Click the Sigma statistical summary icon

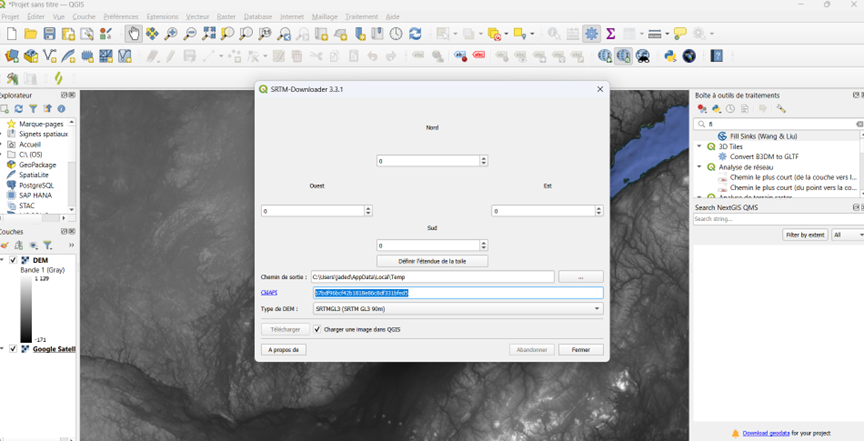tap(610, 34)
